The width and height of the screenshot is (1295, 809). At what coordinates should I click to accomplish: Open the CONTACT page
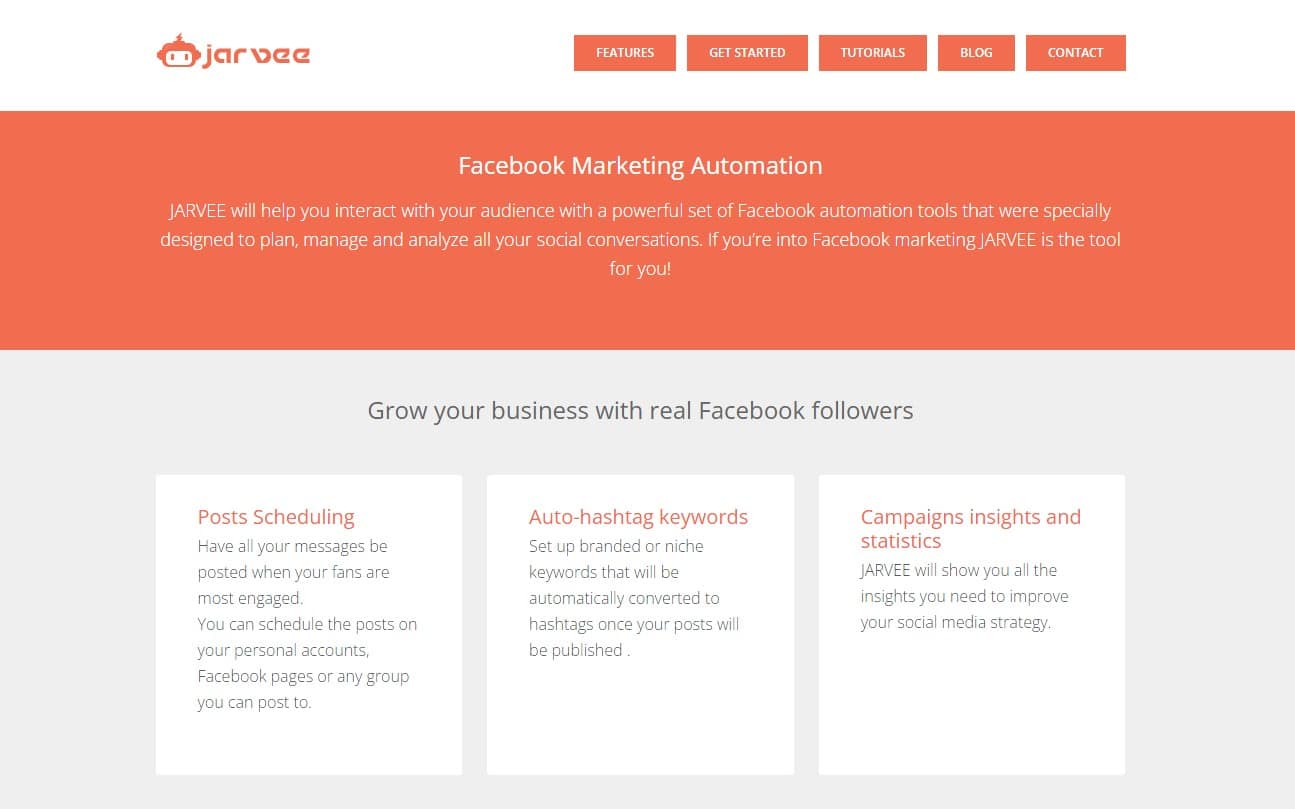[1075, 52]
